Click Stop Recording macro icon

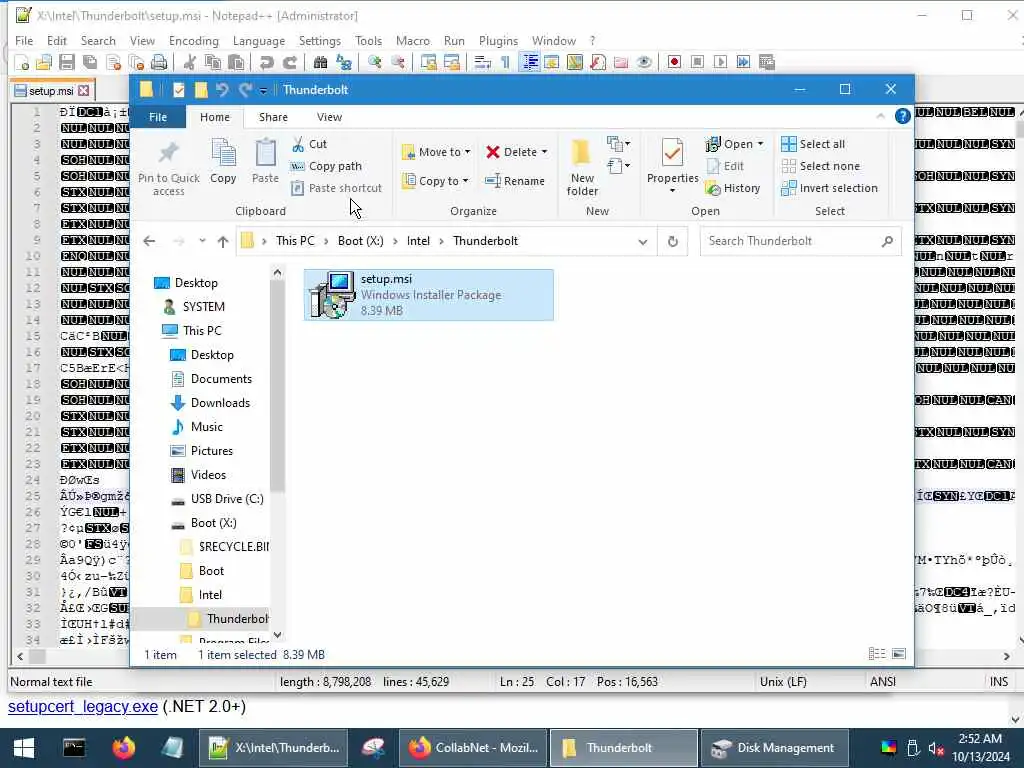point(697,62)
